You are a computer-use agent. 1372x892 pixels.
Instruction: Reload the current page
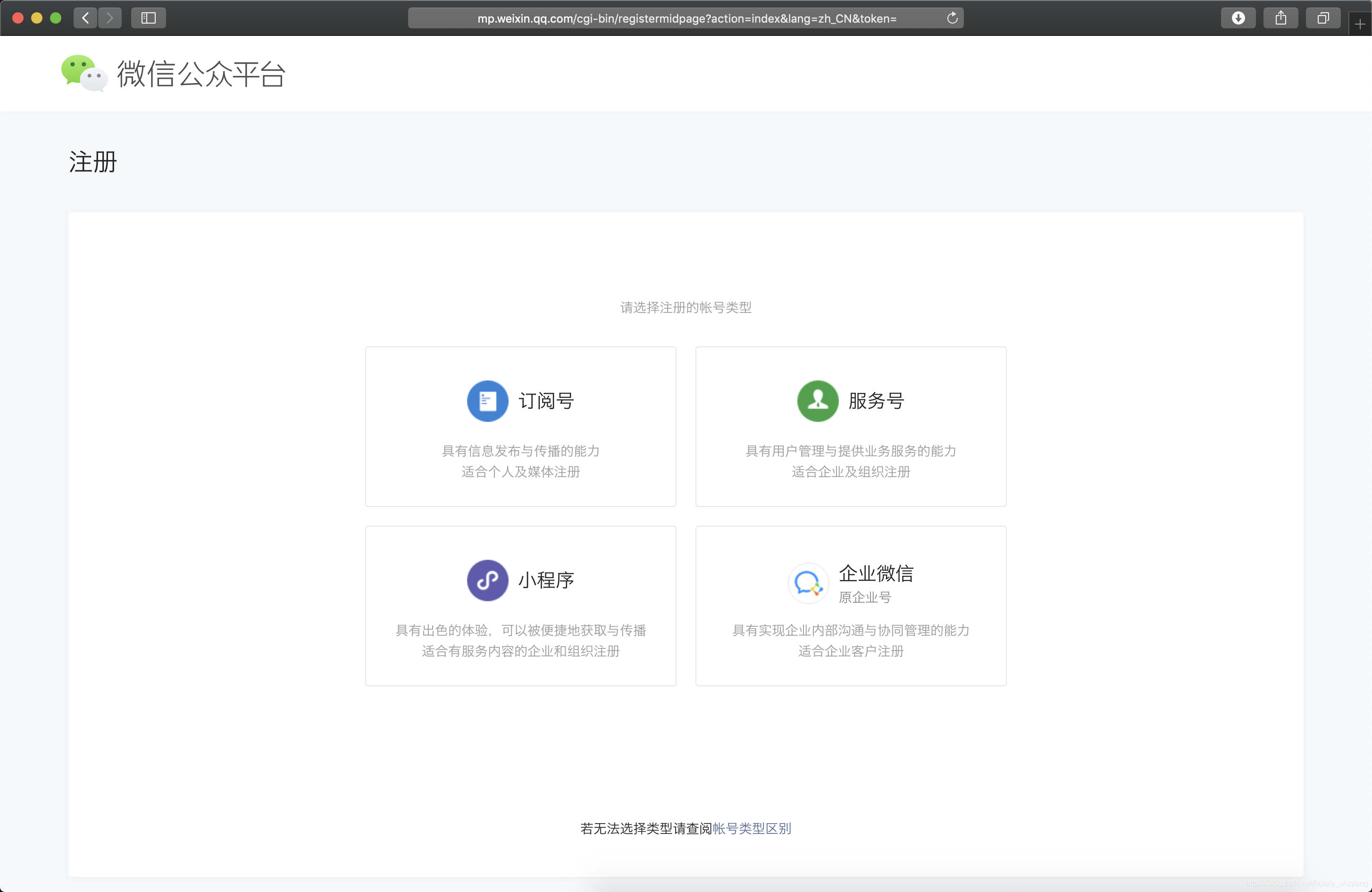(x=952, y=18)
